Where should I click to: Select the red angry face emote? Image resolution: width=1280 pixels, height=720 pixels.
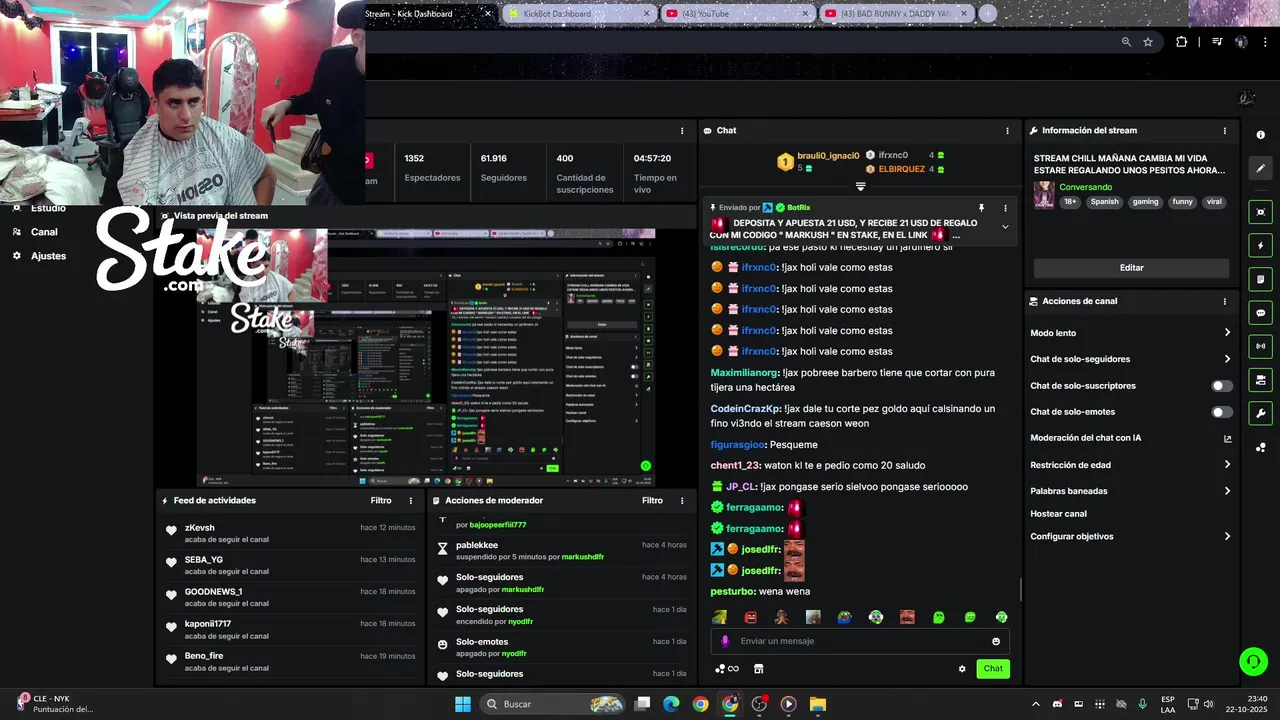coord(751,617)
